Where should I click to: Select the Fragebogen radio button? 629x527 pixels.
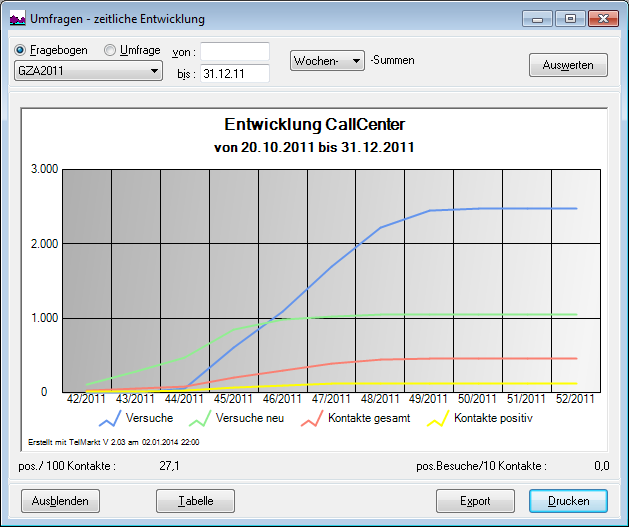click(x=21, y=50)
